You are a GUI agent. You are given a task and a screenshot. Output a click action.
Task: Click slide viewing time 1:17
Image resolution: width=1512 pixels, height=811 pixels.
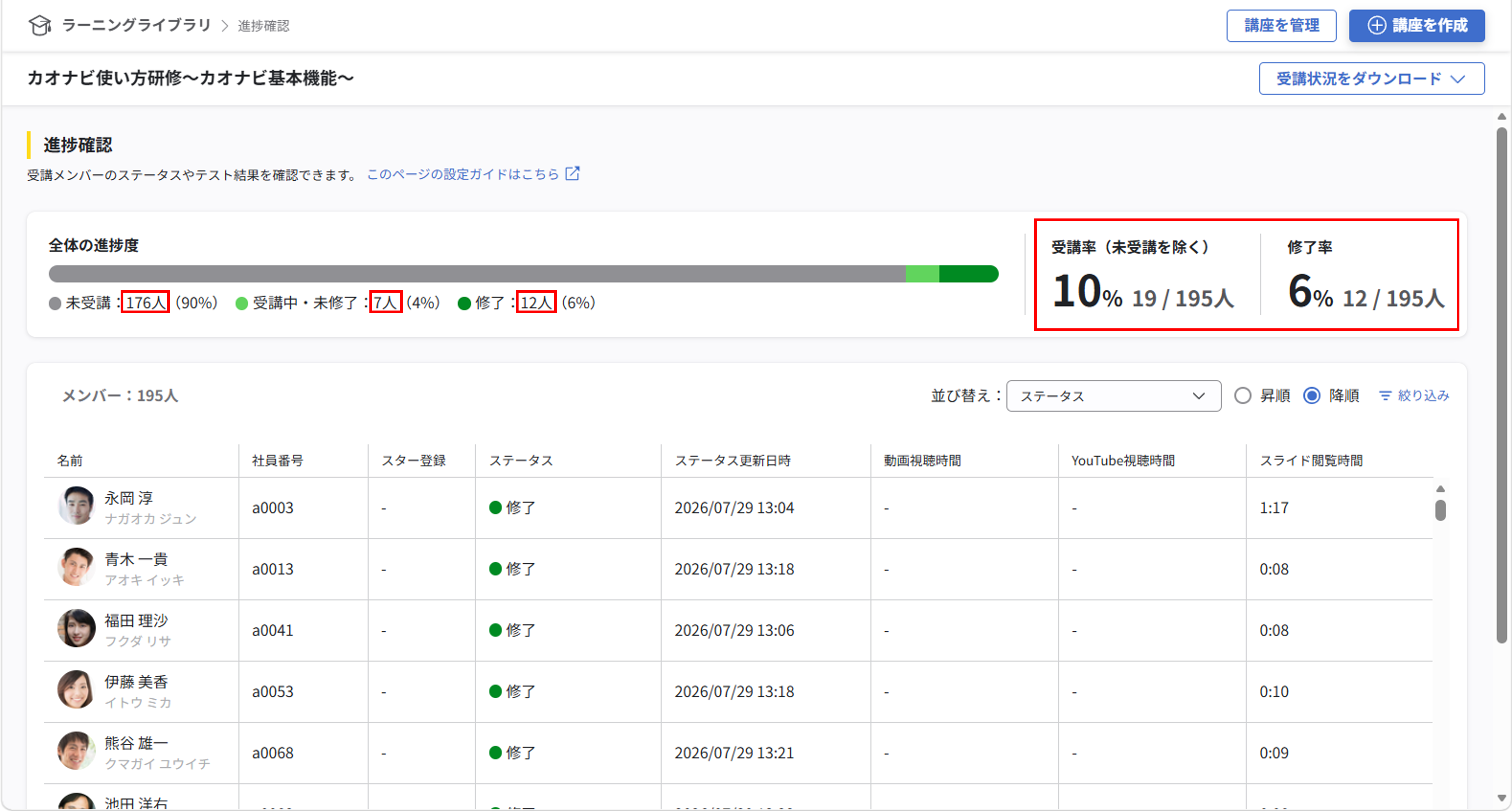[x=1274, y=508]
